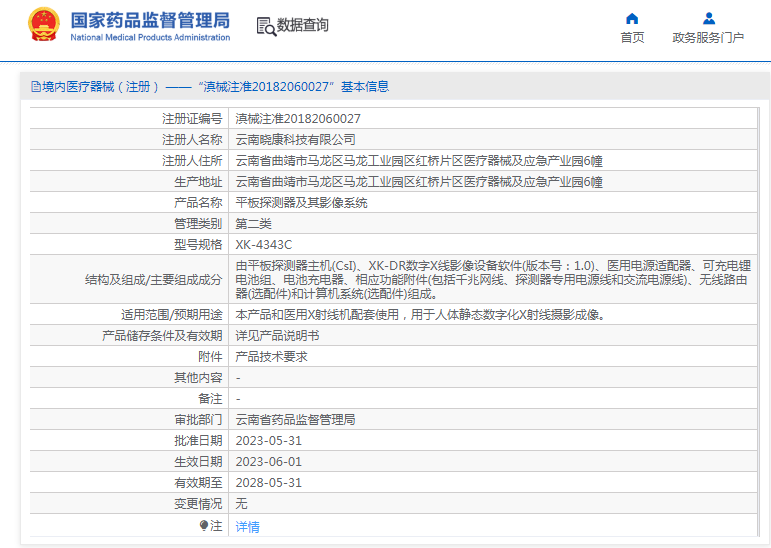Click 无 in 变更情况 row
771x548 pixels.
click(241, 504)
